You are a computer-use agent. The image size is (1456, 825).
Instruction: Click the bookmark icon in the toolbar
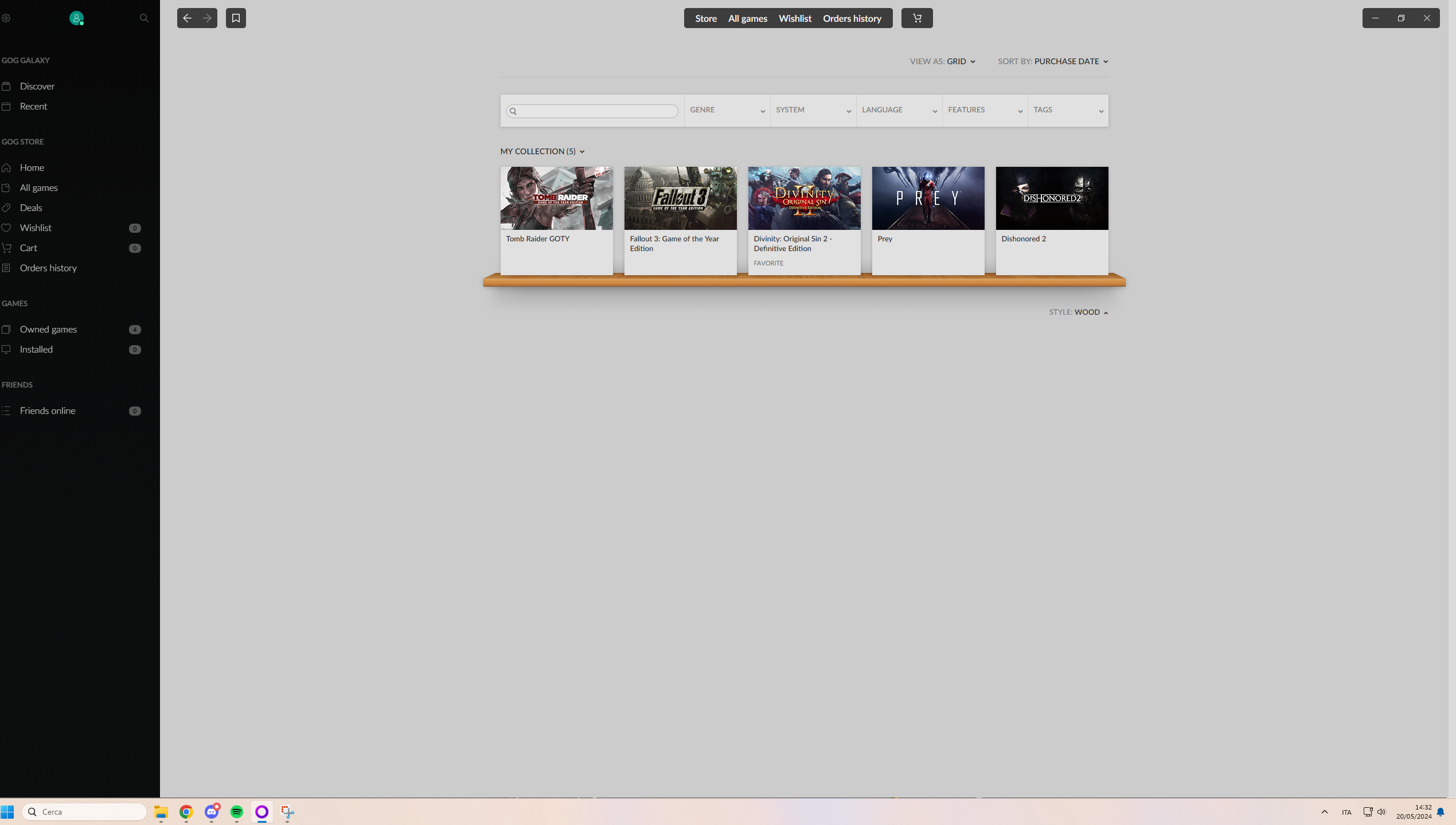coord(236,18)
